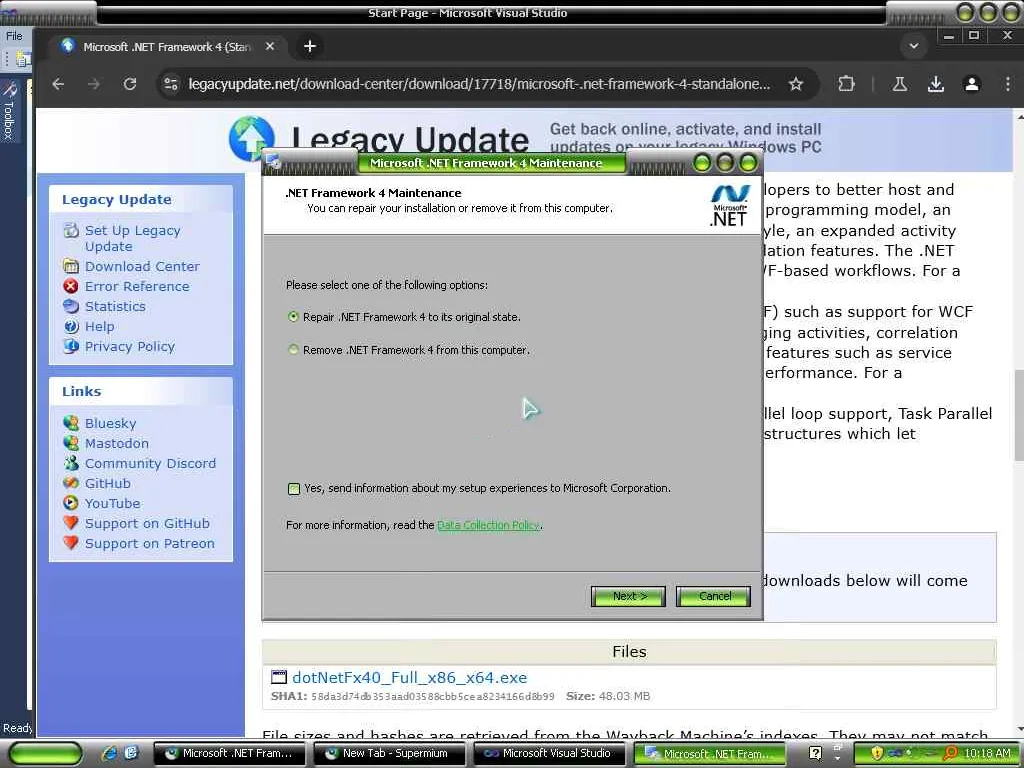The height and width of the screenshot is (768, 1024).
Task: Open the Data Collection Policy link
Action: [488, 525]
